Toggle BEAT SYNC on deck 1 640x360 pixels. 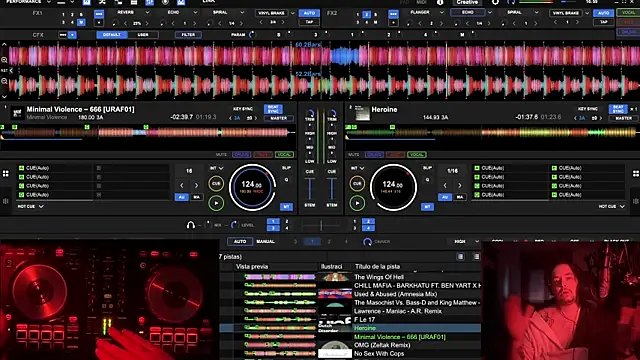point(273,109)
